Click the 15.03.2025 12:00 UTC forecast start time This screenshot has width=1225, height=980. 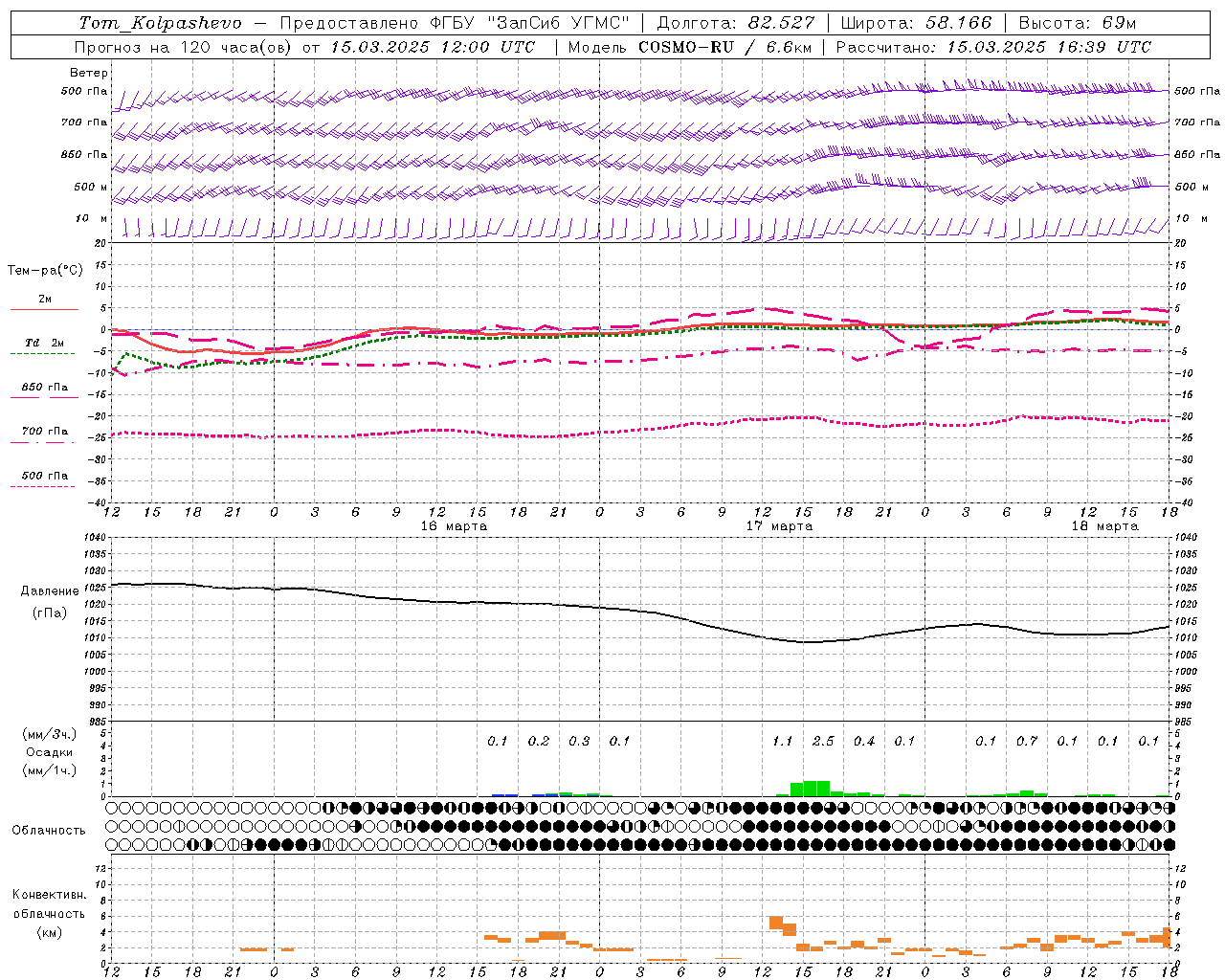pos(434,47)
